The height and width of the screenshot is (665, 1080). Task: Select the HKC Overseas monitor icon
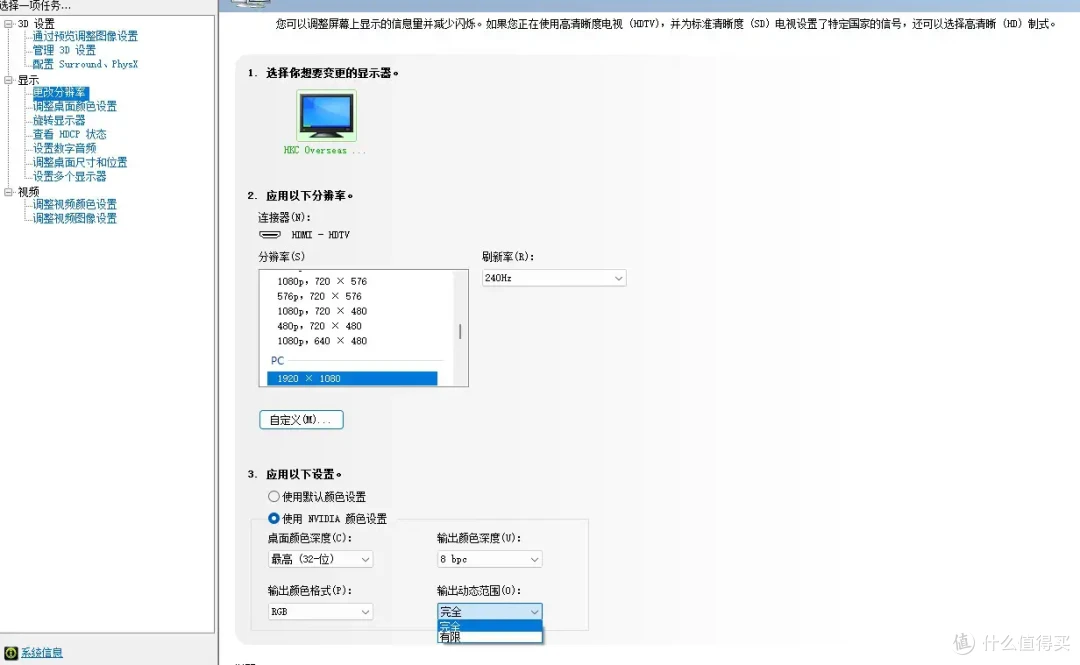point(326,115)
